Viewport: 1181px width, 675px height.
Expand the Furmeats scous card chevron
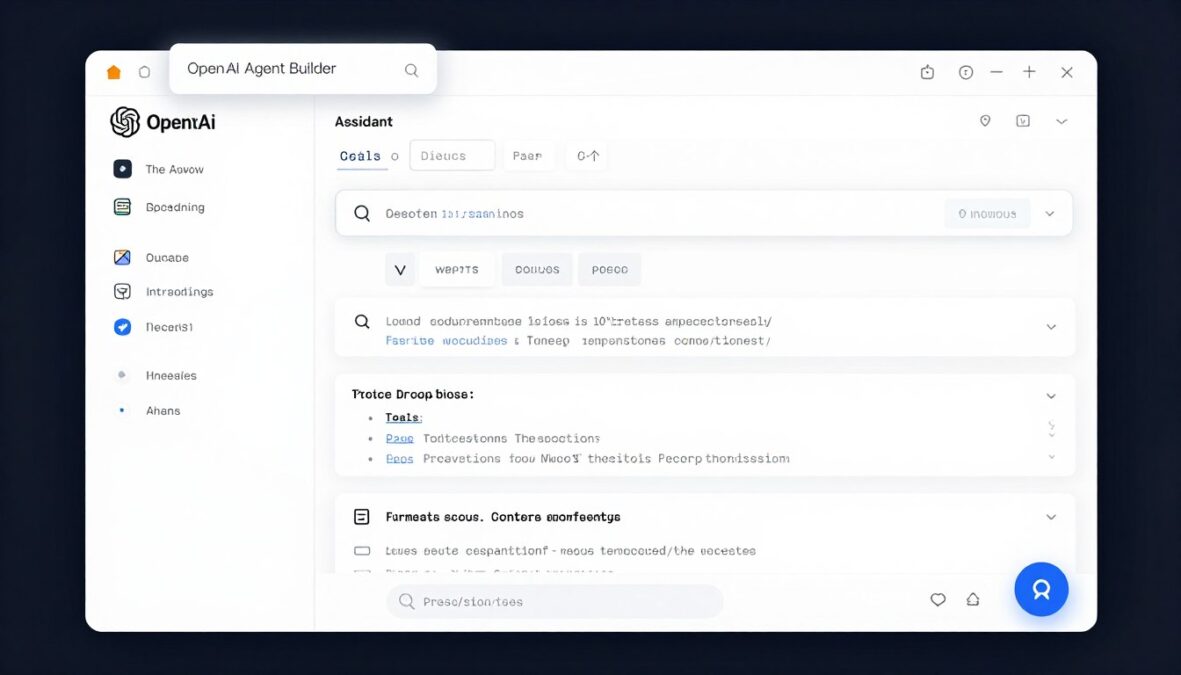tap(1050, 517)
